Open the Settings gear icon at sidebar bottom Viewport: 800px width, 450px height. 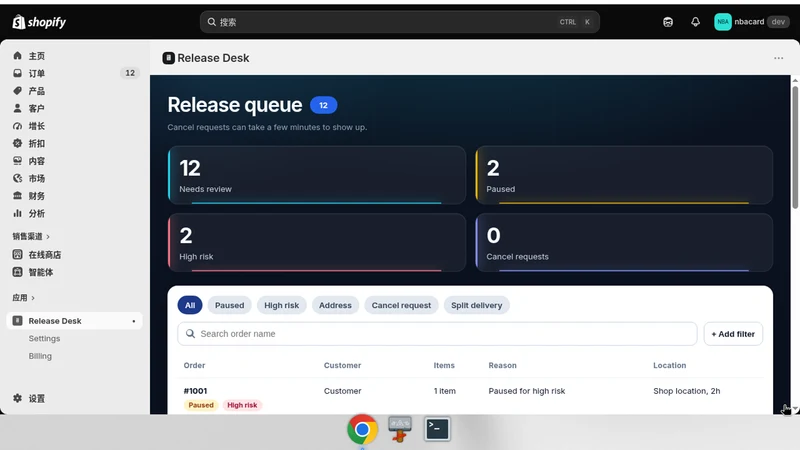17,398
